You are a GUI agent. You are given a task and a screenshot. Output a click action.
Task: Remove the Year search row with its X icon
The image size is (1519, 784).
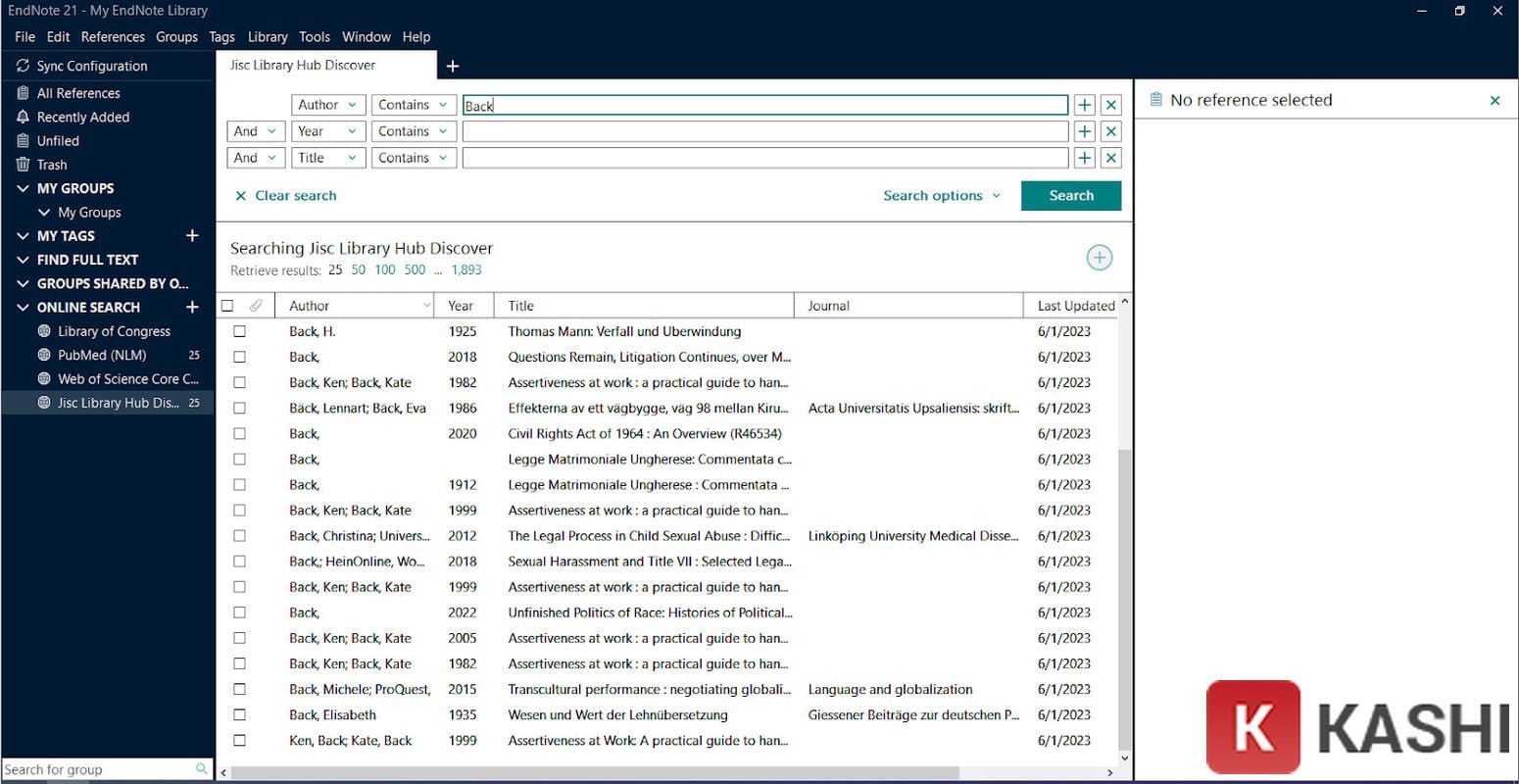1111,130
